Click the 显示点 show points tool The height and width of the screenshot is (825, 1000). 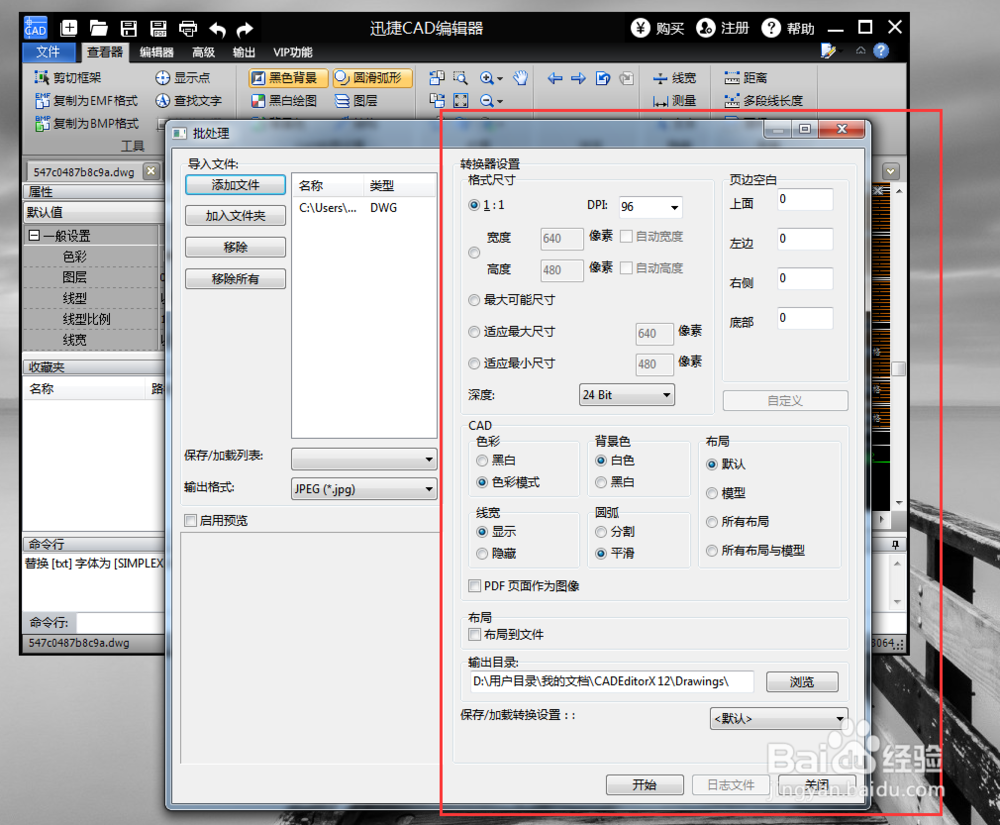coord(182,78)
